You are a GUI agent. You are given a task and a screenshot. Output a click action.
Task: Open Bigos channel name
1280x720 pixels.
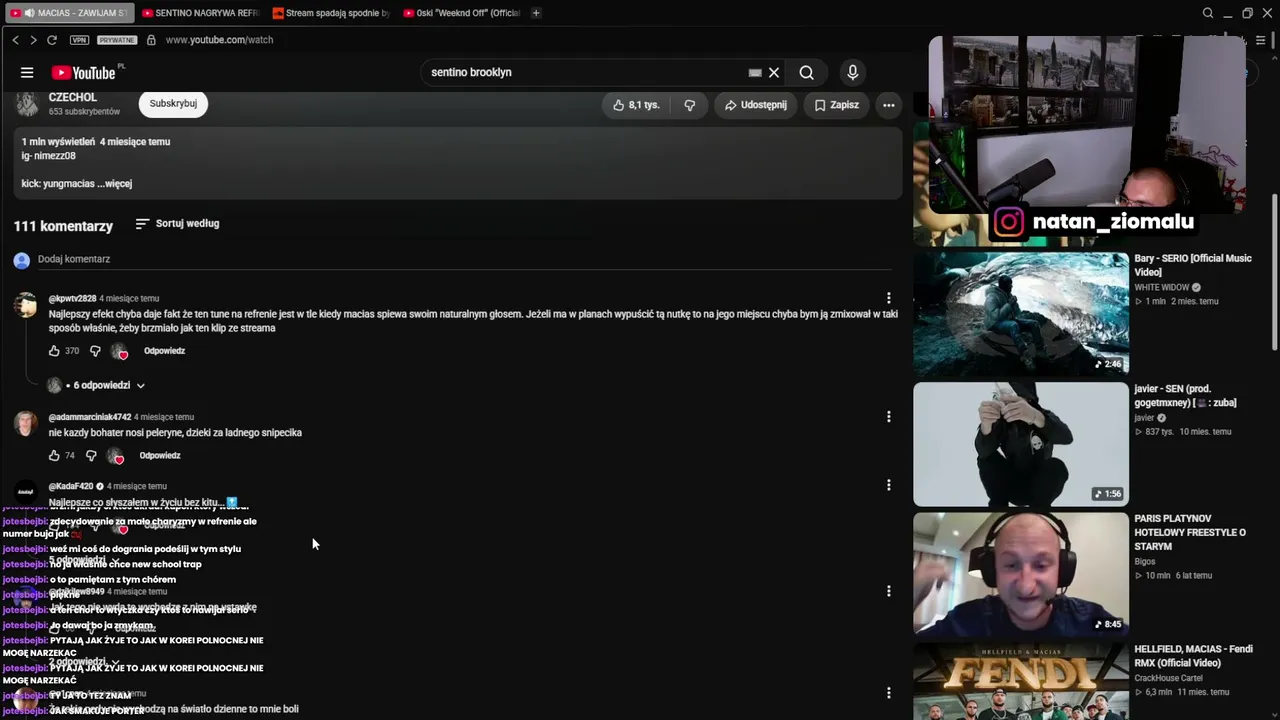click(x=1145, y=562)
